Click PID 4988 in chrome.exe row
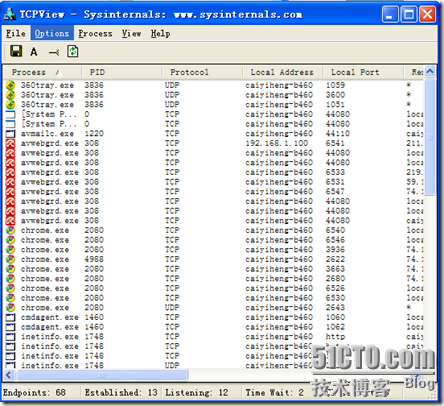This screenshot has height=406, width=444. (x=94, y=259)
